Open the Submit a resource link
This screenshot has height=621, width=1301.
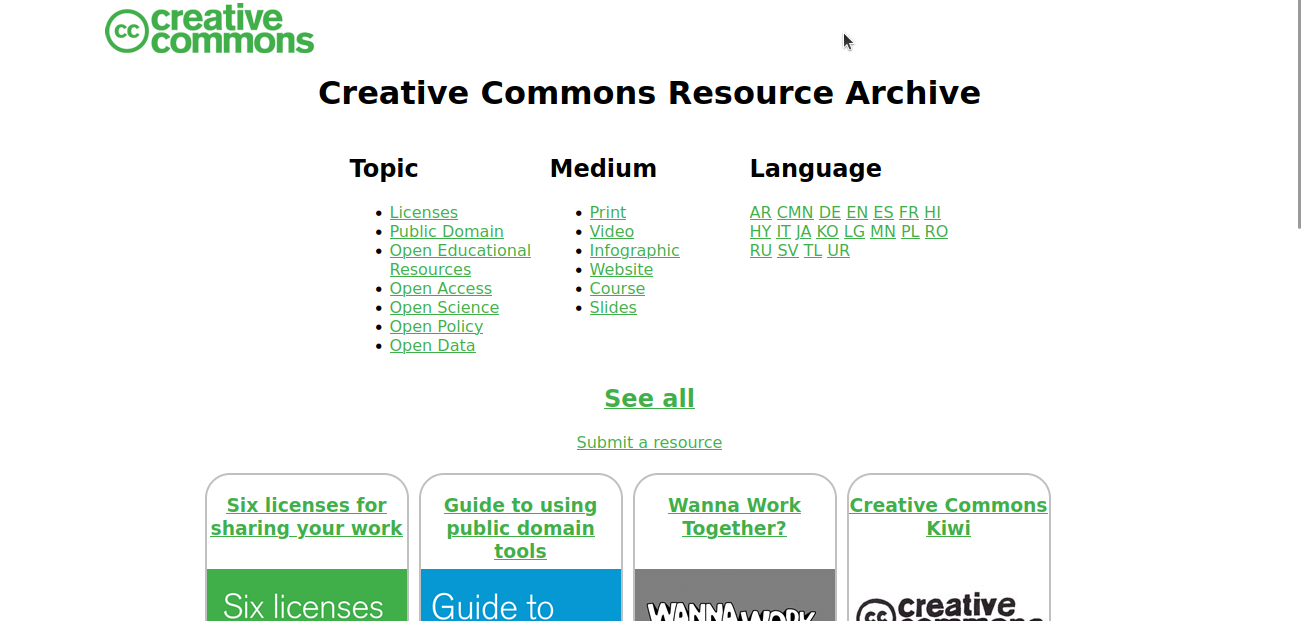click(649, 442)
